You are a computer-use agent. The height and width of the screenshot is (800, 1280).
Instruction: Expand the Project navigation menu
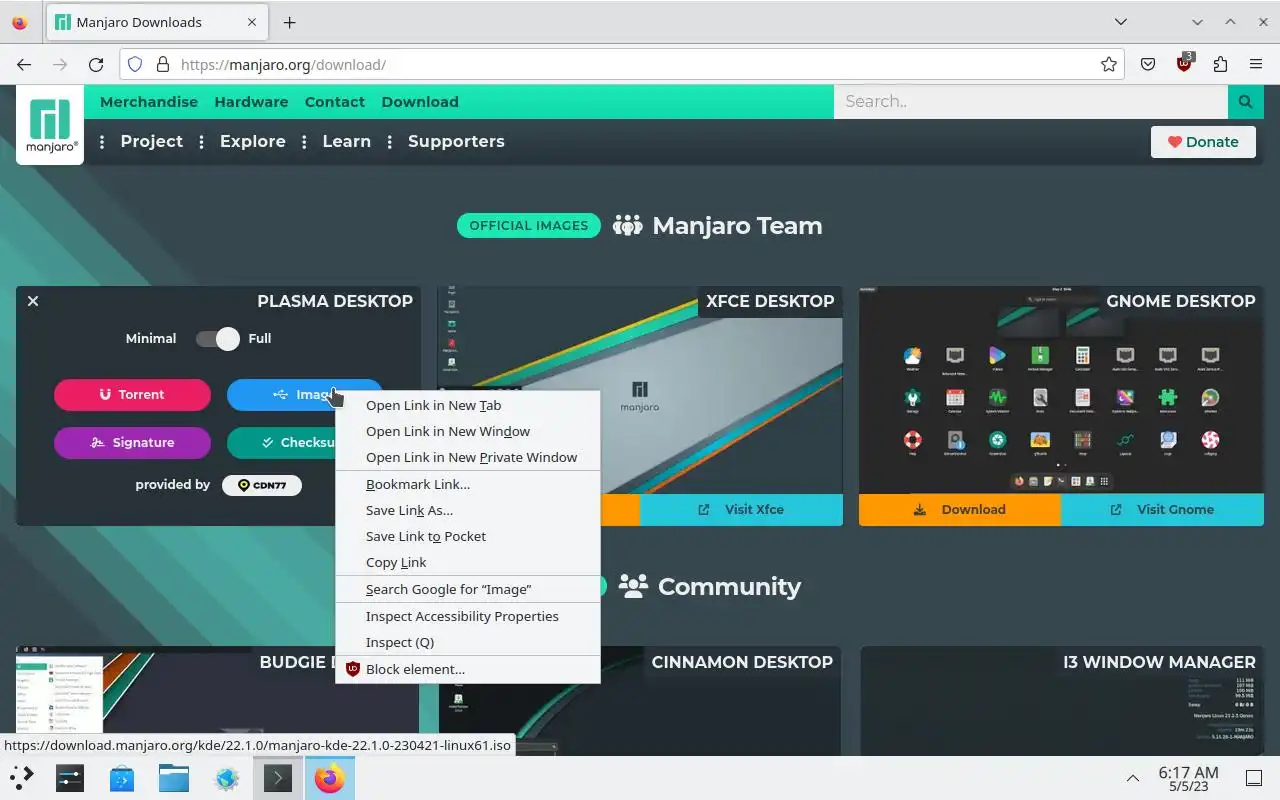[152, 141]
